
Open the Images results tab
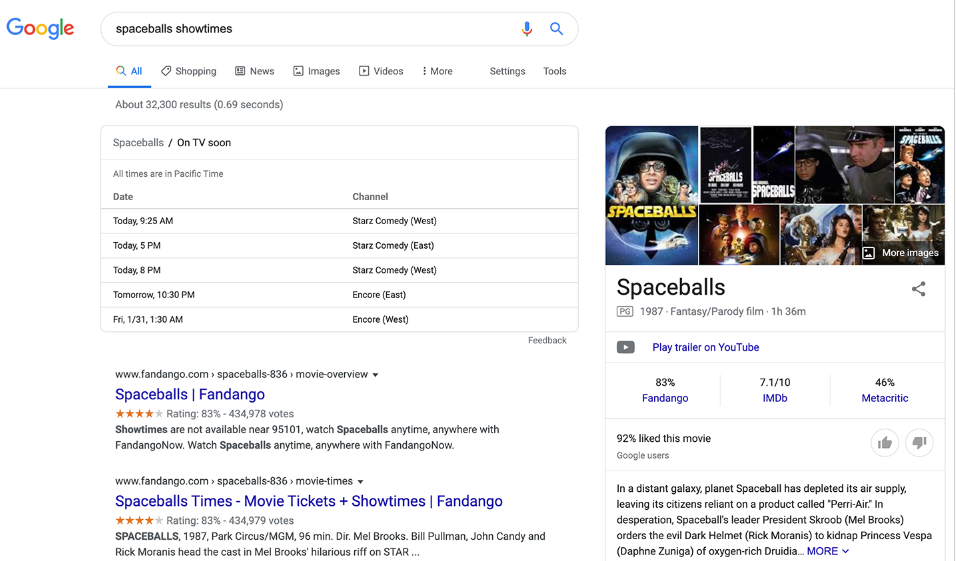(316, 71)
